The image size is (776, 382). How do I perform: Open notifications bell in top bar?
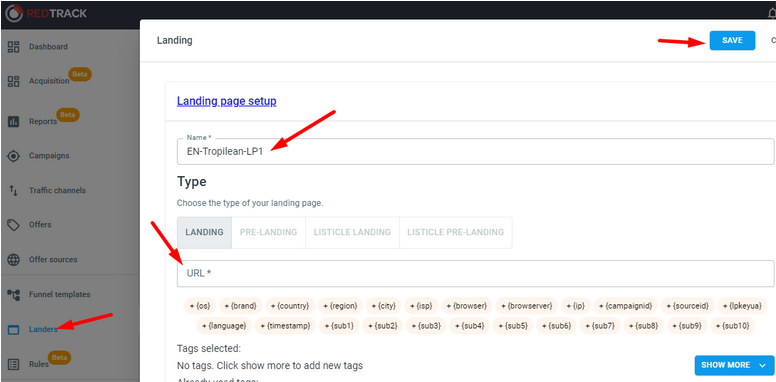[x=772, y=13]
